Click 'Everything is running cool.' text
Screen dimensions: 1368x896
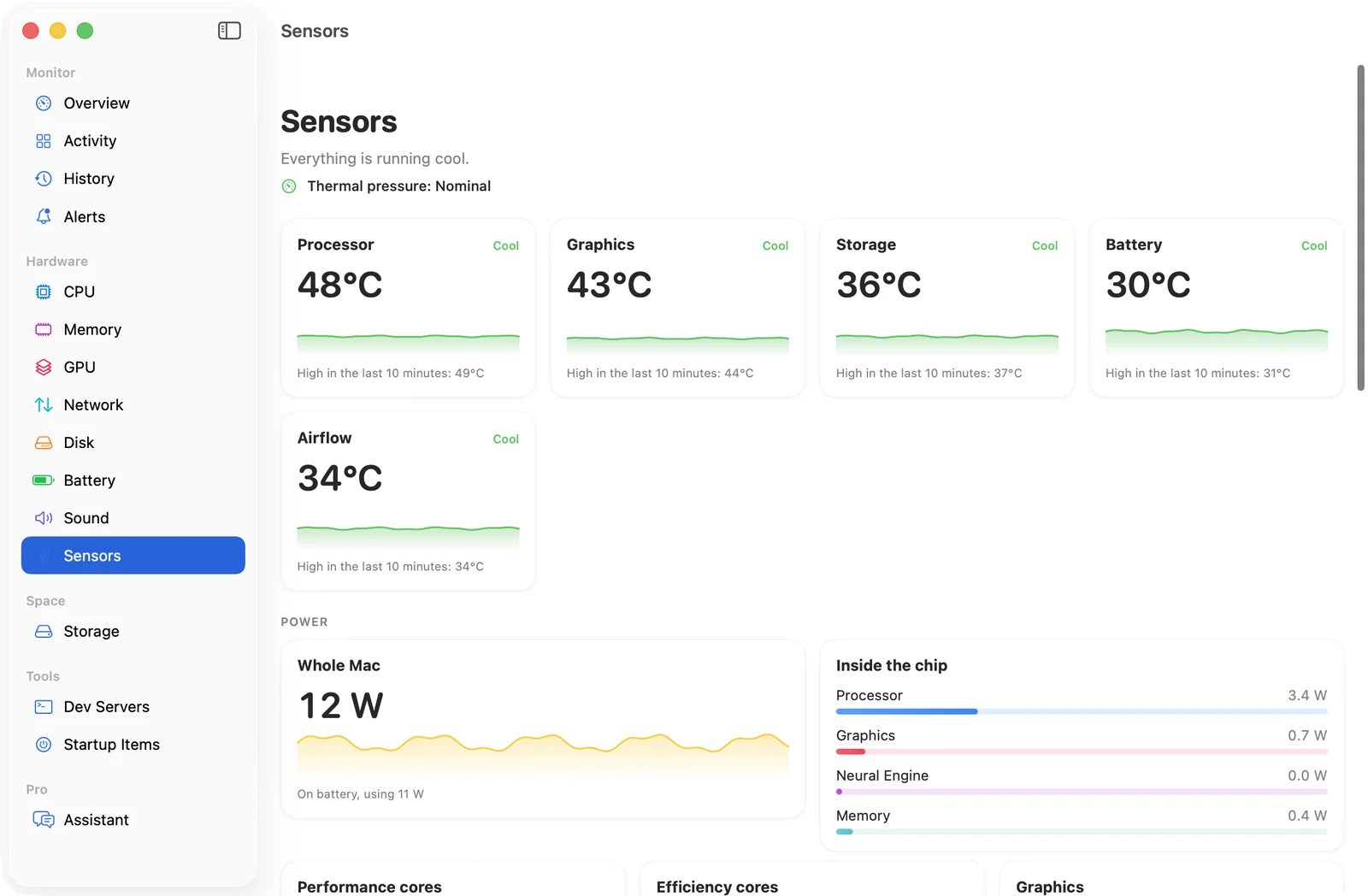pyautogui.click(x=374, y=158)
